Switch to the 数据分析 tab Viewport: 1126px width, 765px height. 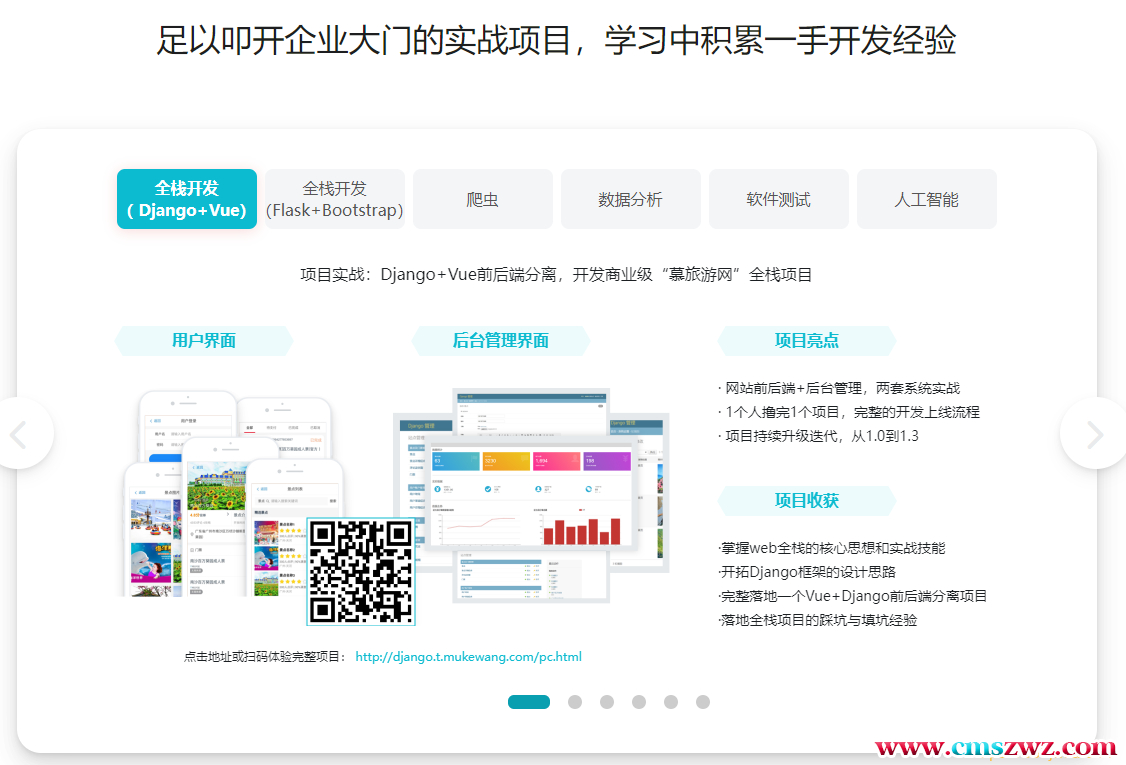[x=630, y=199]
